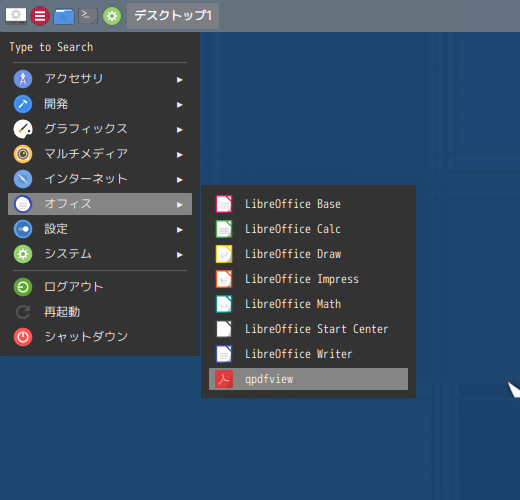This screenshot has height=500, width=520.
Task: Click the Type to Search field
Action: (100, 47)
